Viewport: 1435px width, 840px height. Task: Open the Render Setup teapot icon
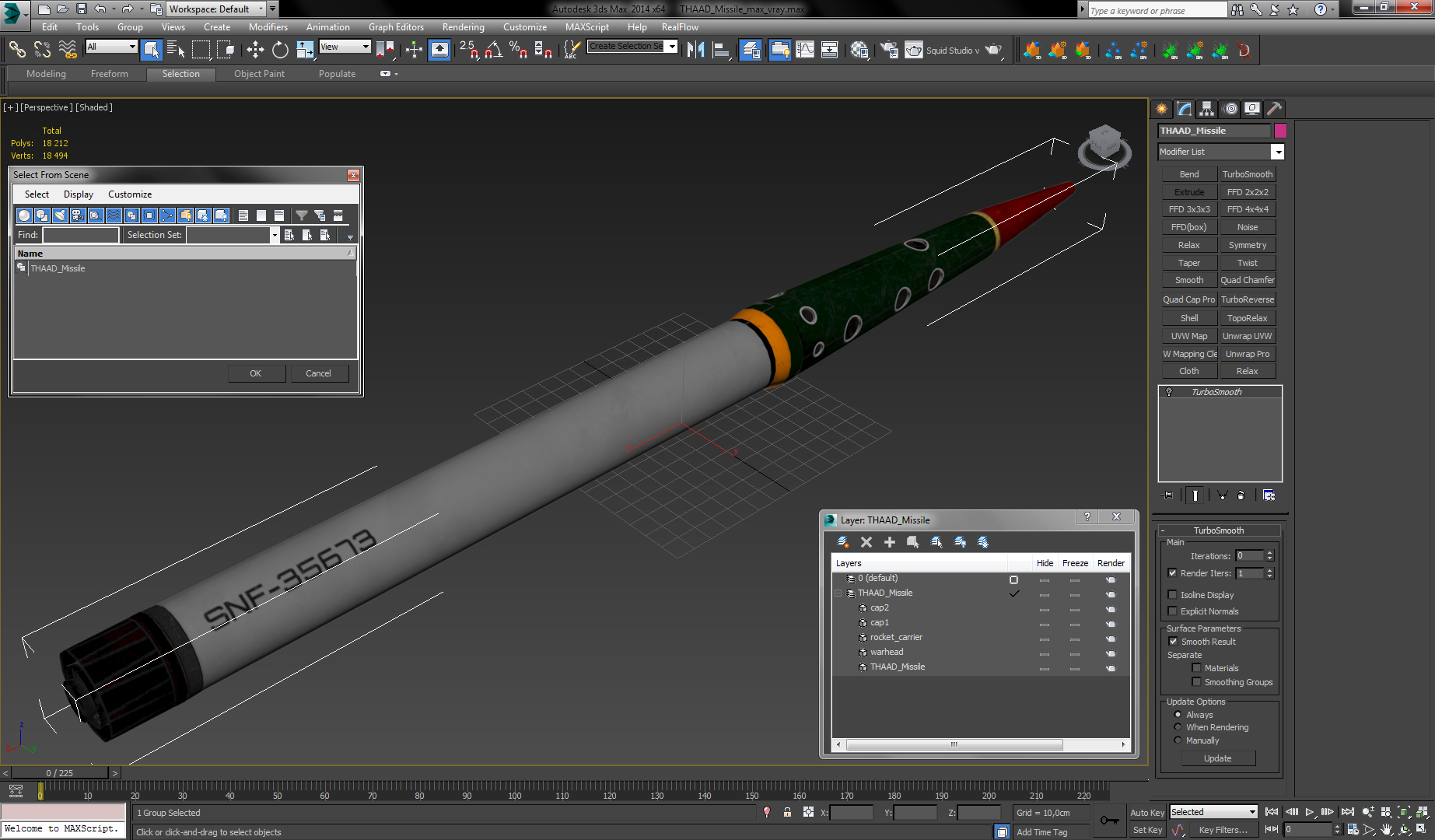tap(888, 50)
